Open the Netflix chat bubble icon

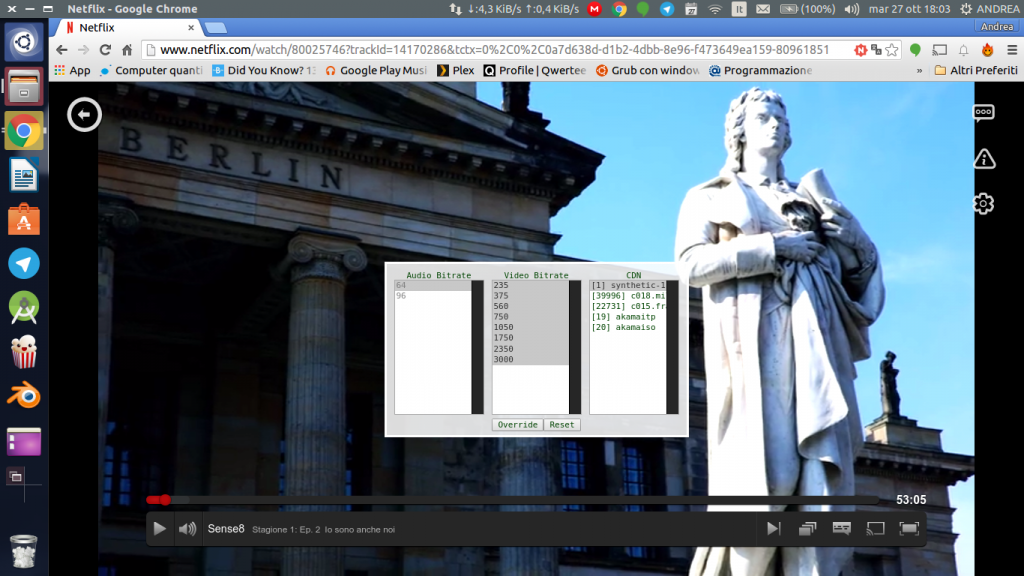pos(984,113)
